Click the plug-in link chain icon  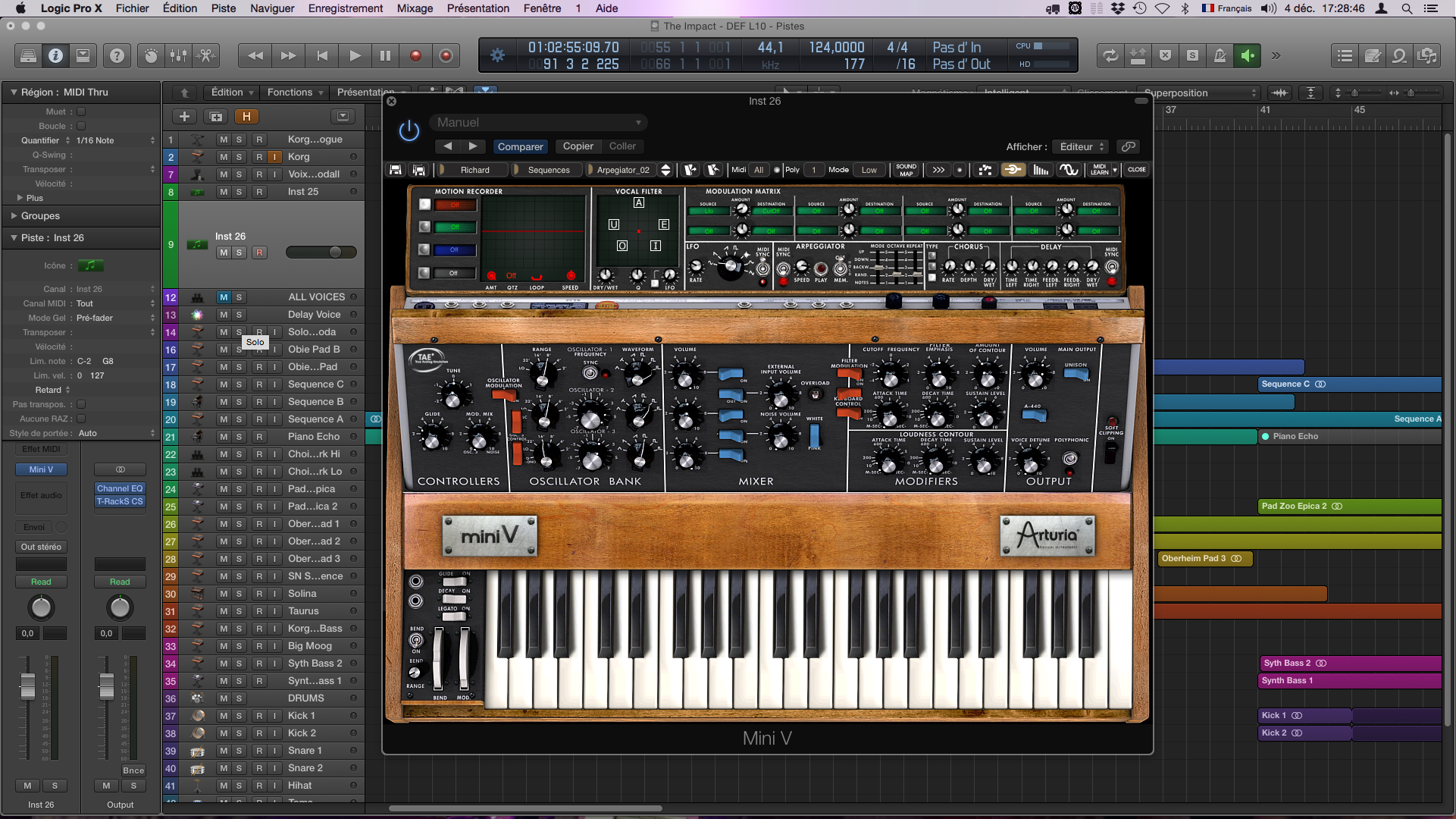pos(1129,146)
